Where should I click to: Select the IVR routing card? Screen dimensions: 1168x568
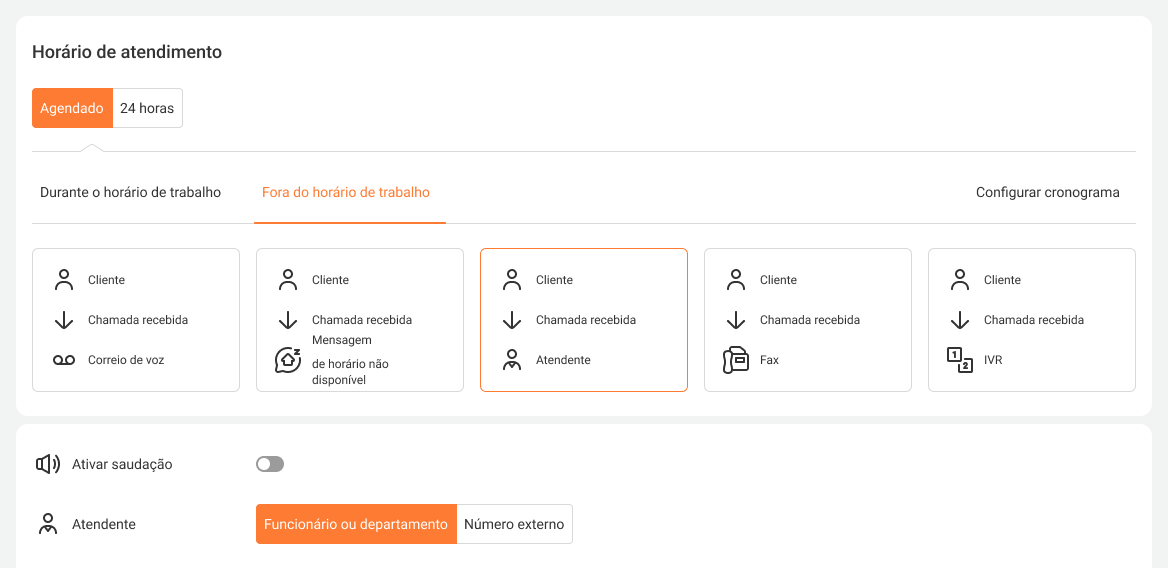(1032, 320)
